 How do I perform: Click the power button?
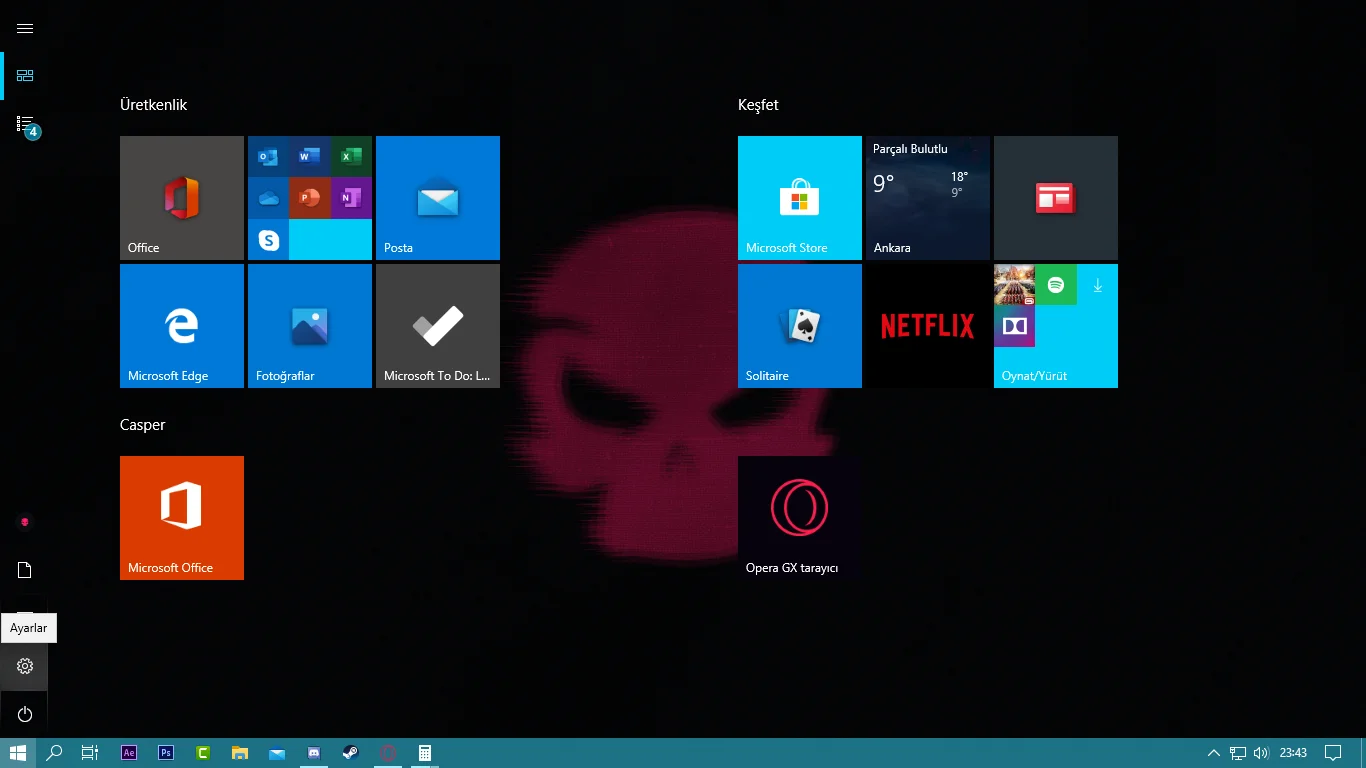point(25,714)
